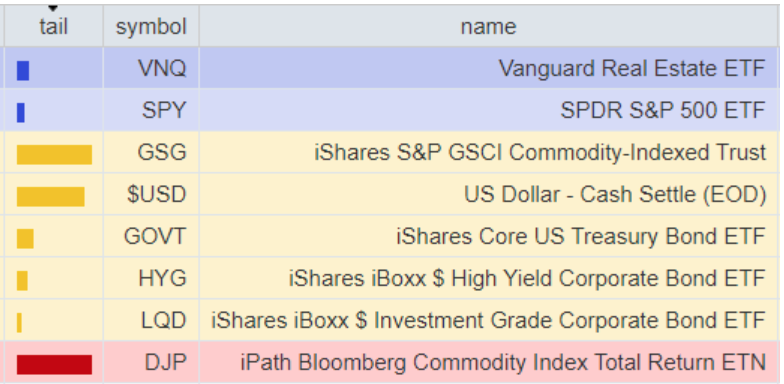Click iShares Core US Treasury Bond ETF
The image size is (784, 384).
tap(581, 236)
